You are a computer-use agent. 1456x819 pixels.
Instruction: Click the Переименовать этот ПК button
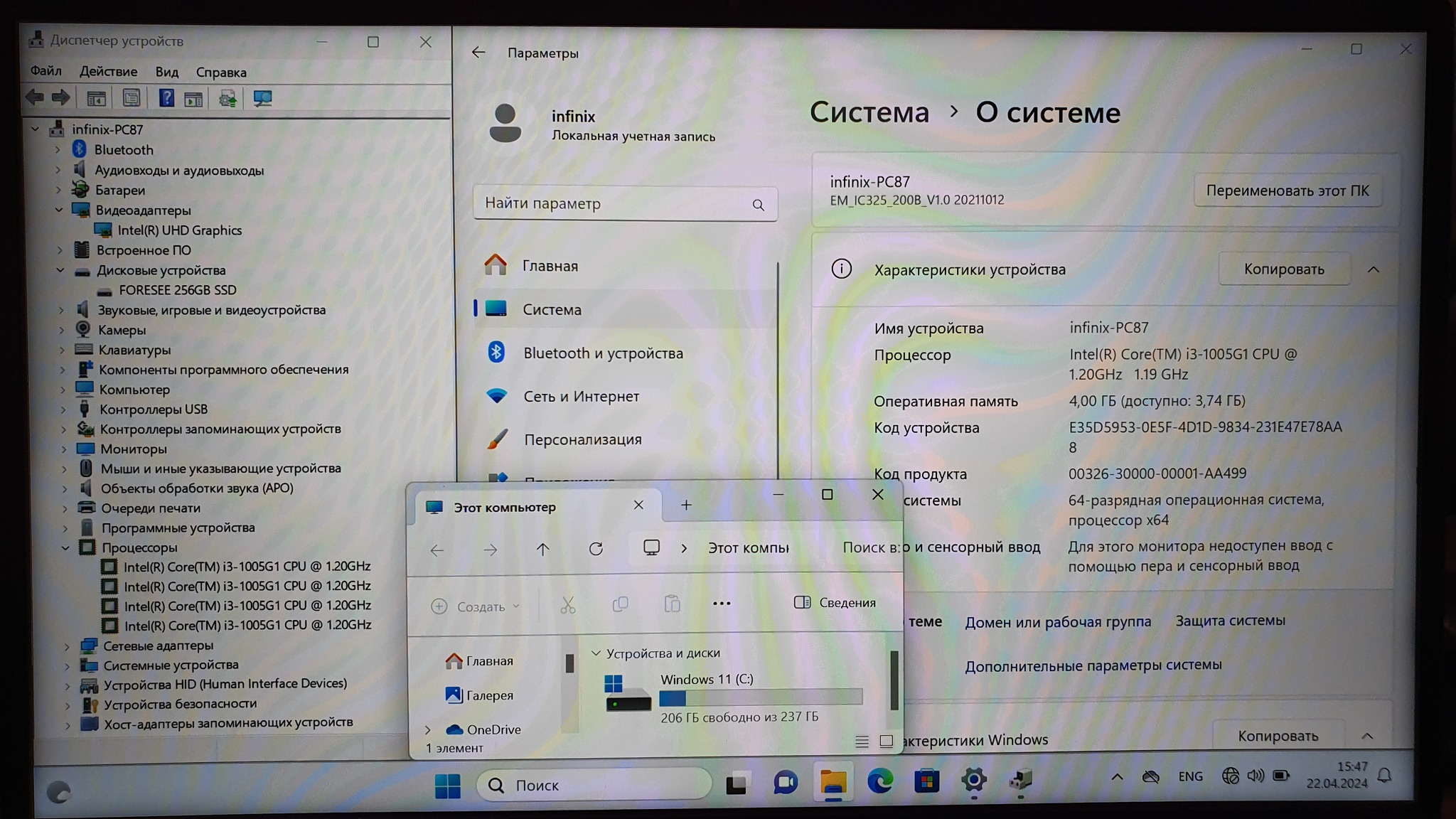(1287, 191)
